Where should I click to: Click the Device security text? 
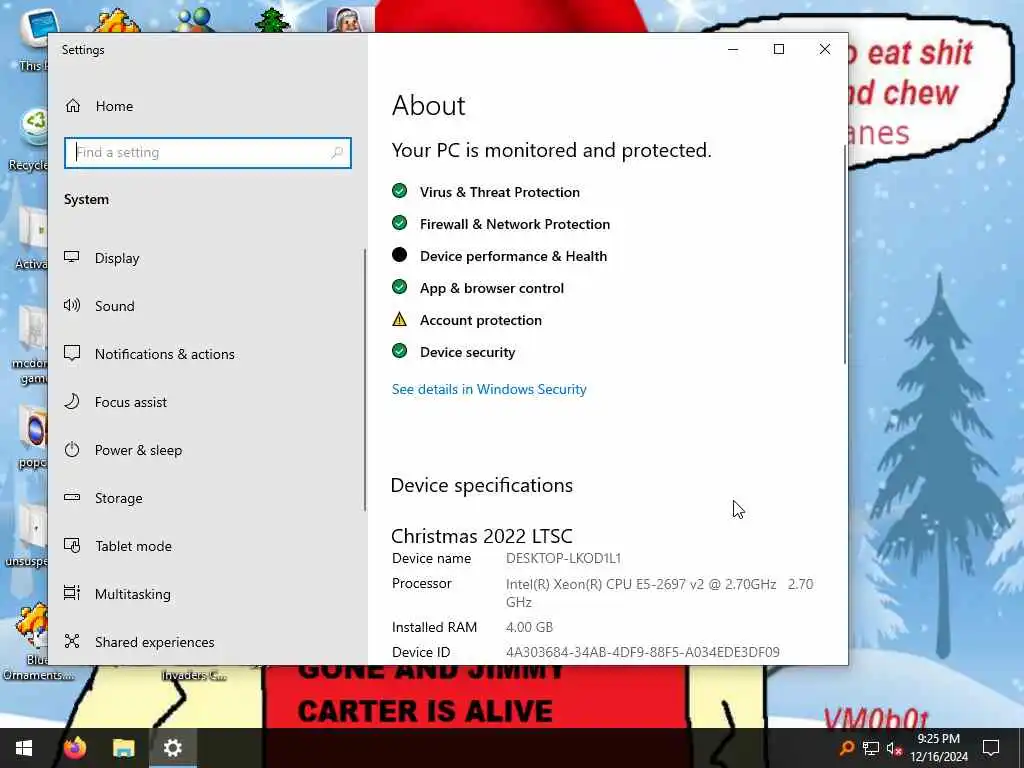pos(468,352)
